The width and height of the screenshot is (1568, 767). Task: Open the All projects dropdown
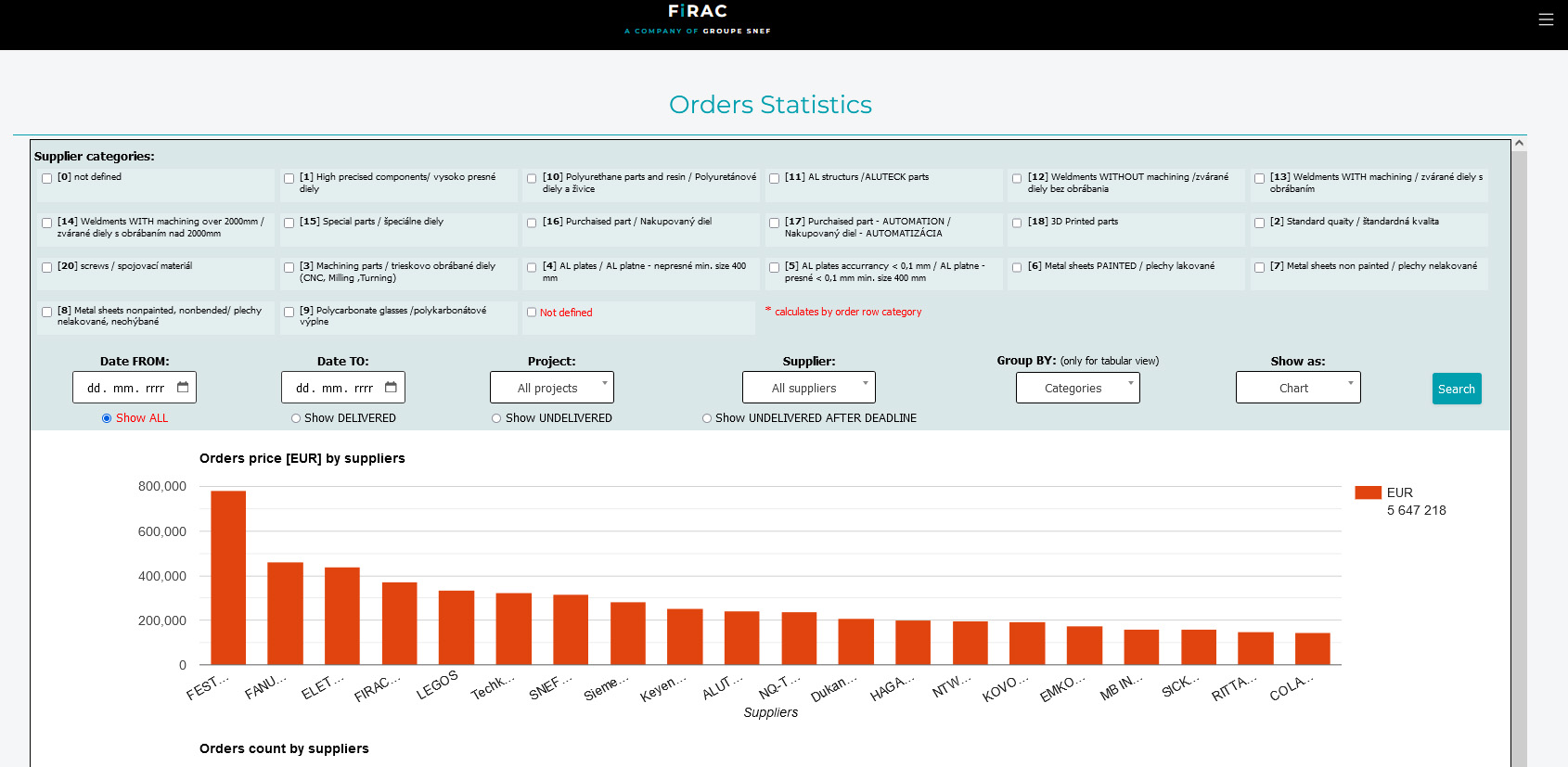pyautogui.click(x=552, y=388)
